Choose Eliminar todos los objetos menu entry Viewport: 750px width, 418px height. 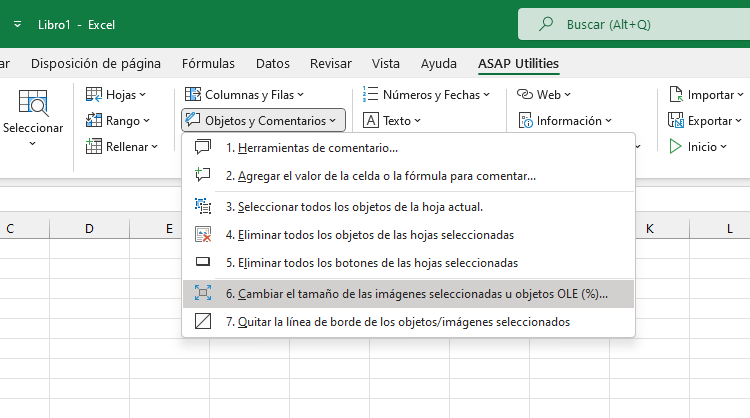[408, 235]
